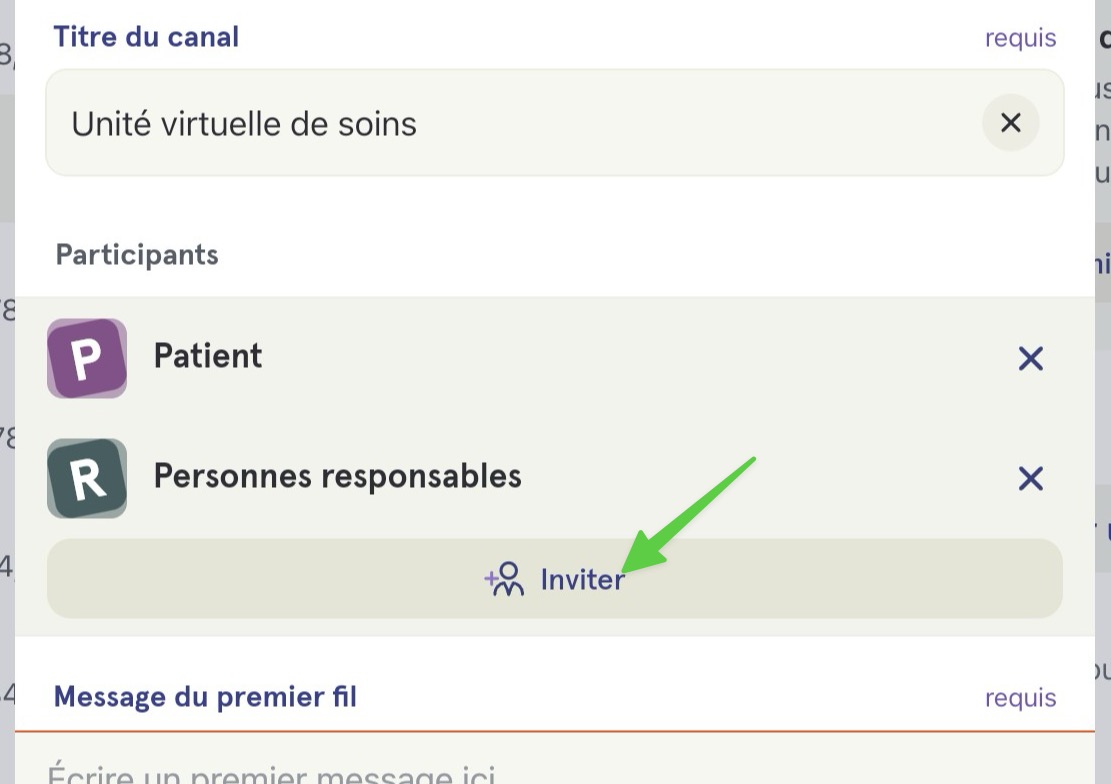Click the dark green R avatar icon
This screenshot has width=1111, height=784.
[x=87, y=478]
